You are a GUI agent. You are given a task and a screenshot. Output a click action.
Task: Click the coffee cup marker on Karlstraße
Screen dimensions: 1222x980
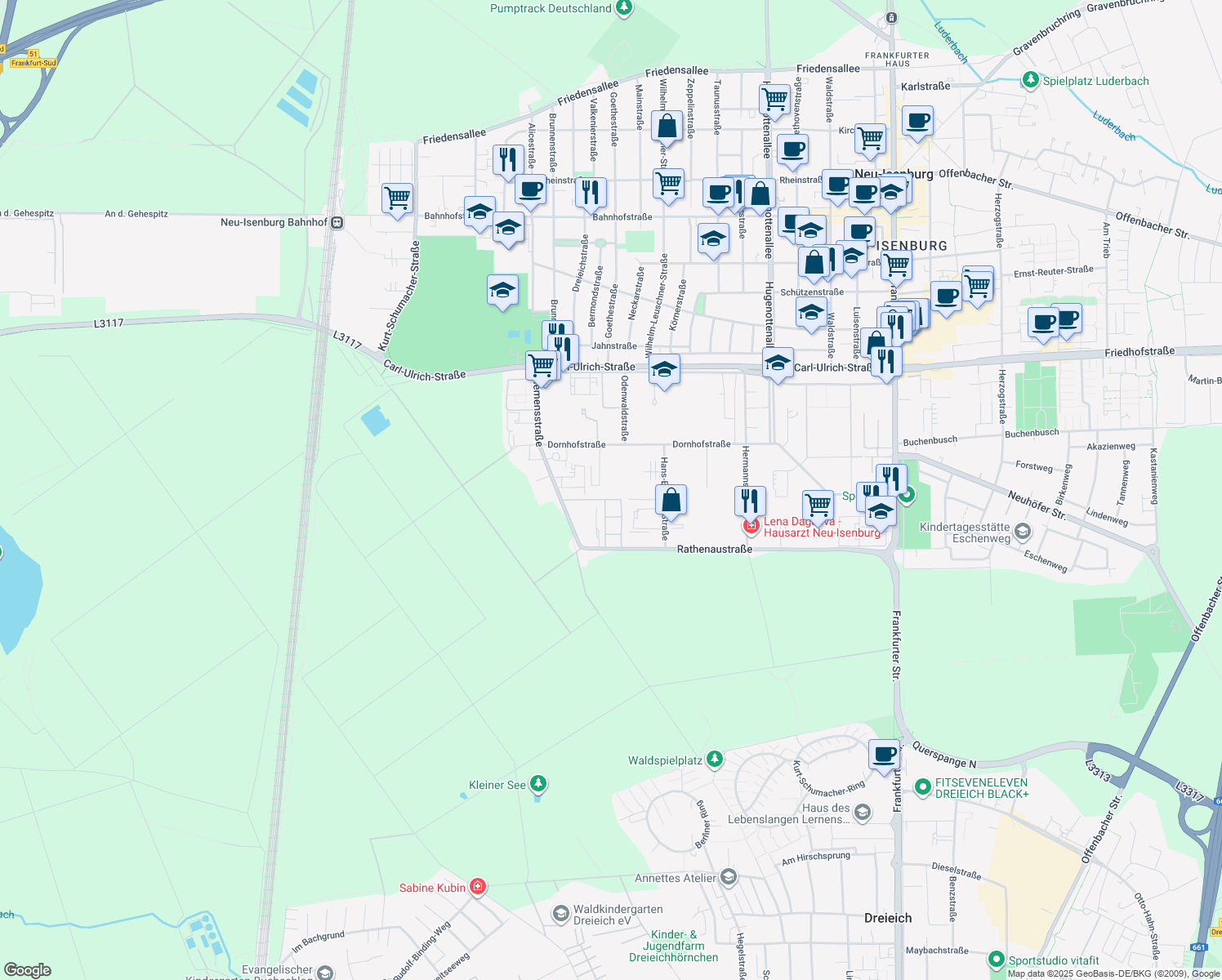(916, 122)
